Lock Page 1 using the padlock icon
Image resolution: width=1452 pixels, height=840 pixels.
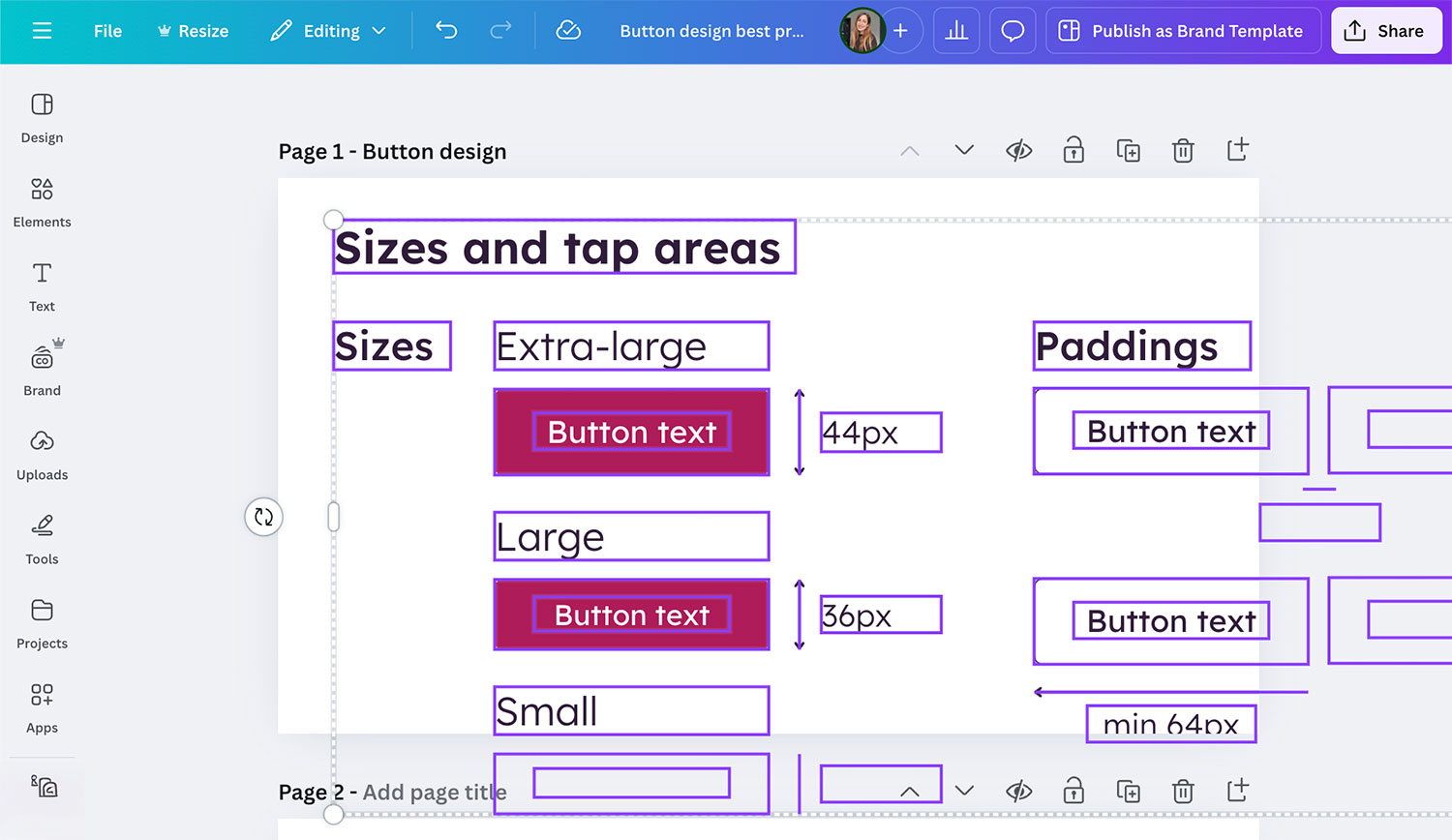[1073, 151]
